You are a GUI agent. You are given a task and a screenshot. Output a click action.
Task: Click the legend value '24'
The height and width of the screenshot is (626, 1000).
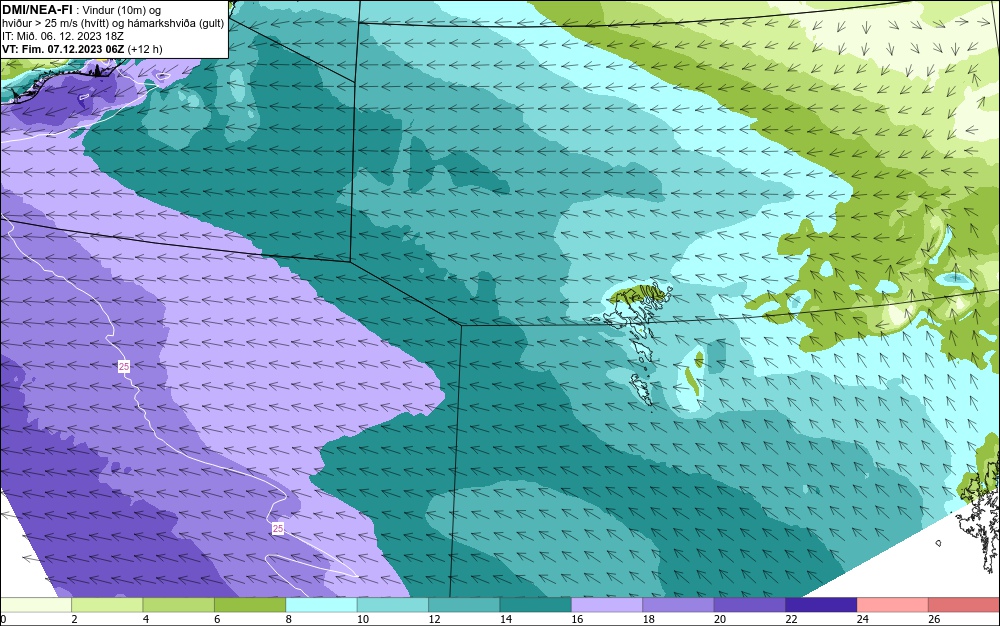pos(863,619)
